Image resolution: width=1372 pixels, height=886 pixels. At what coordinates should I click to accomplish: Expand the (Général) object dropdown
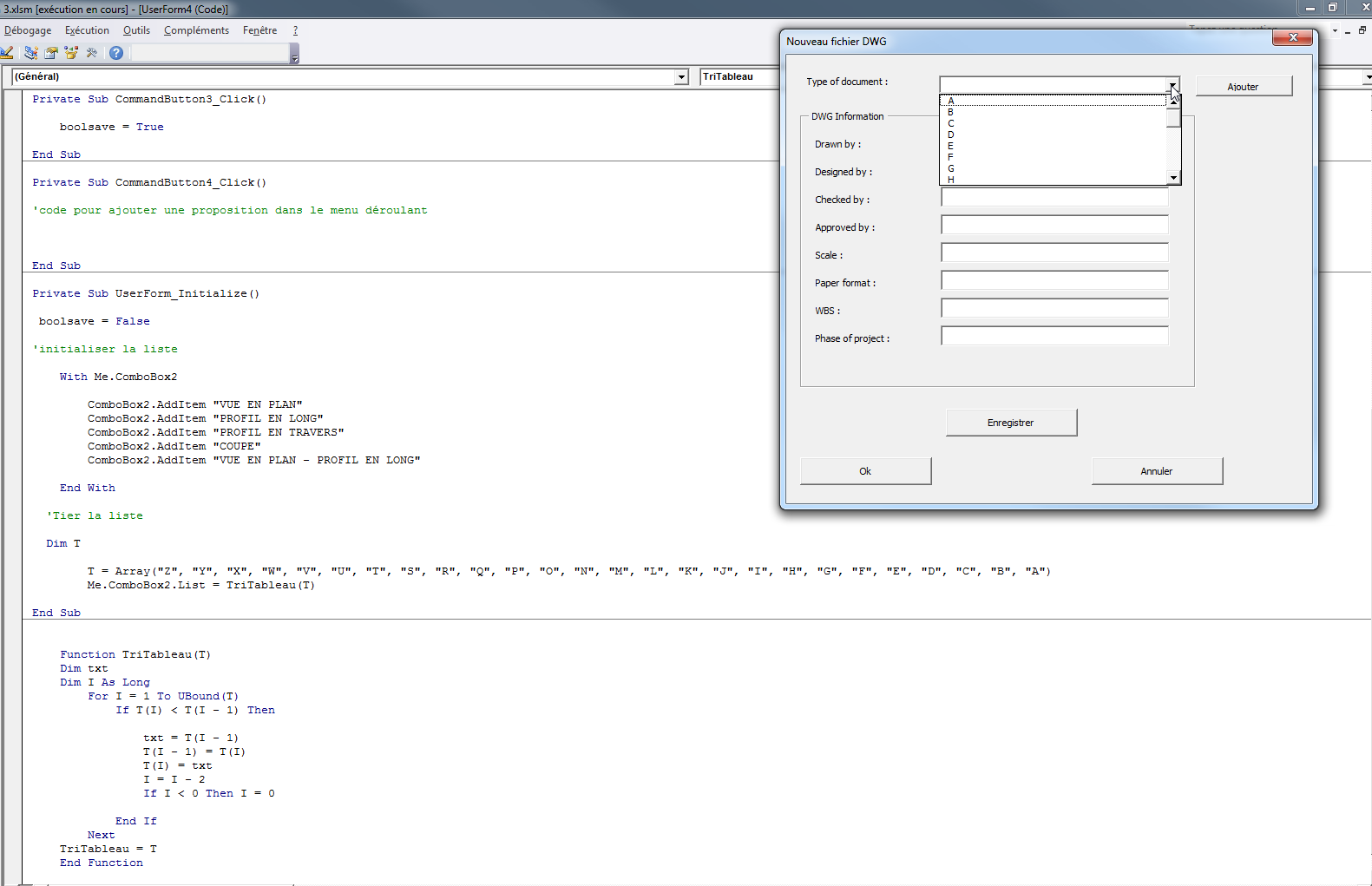click(x=681, y=77)
